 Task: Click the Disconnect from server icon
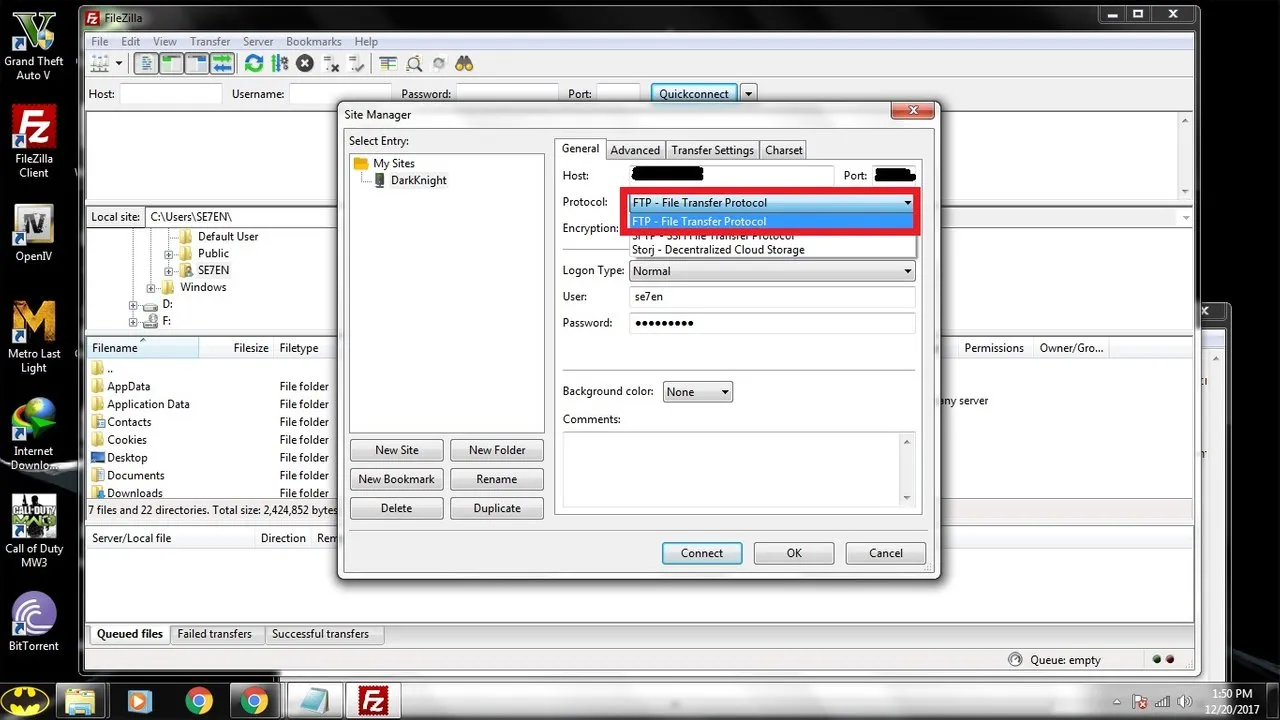click(331, 64)
